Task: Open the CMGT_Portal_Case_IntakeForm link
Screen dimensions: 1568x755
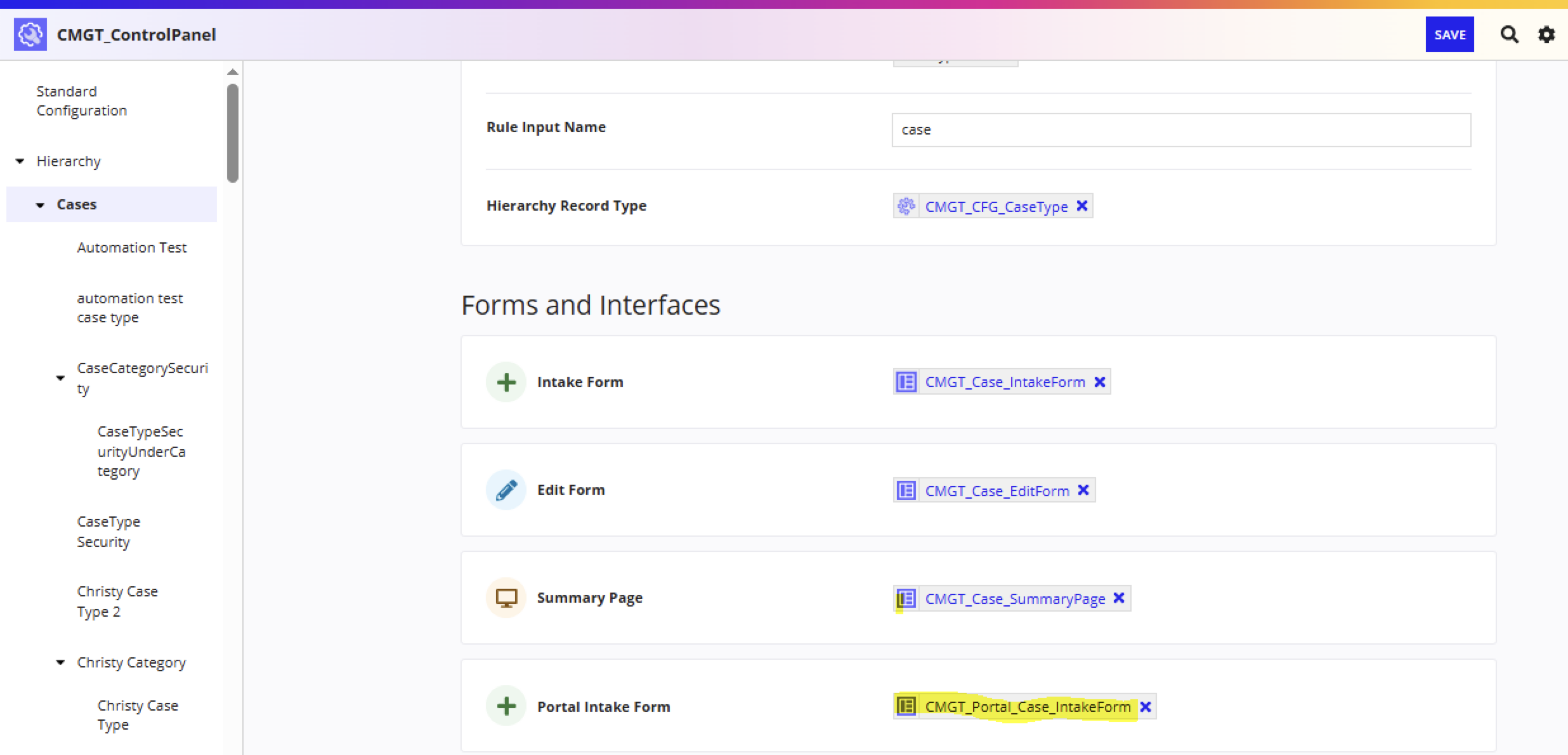Action: (1028, 707)
